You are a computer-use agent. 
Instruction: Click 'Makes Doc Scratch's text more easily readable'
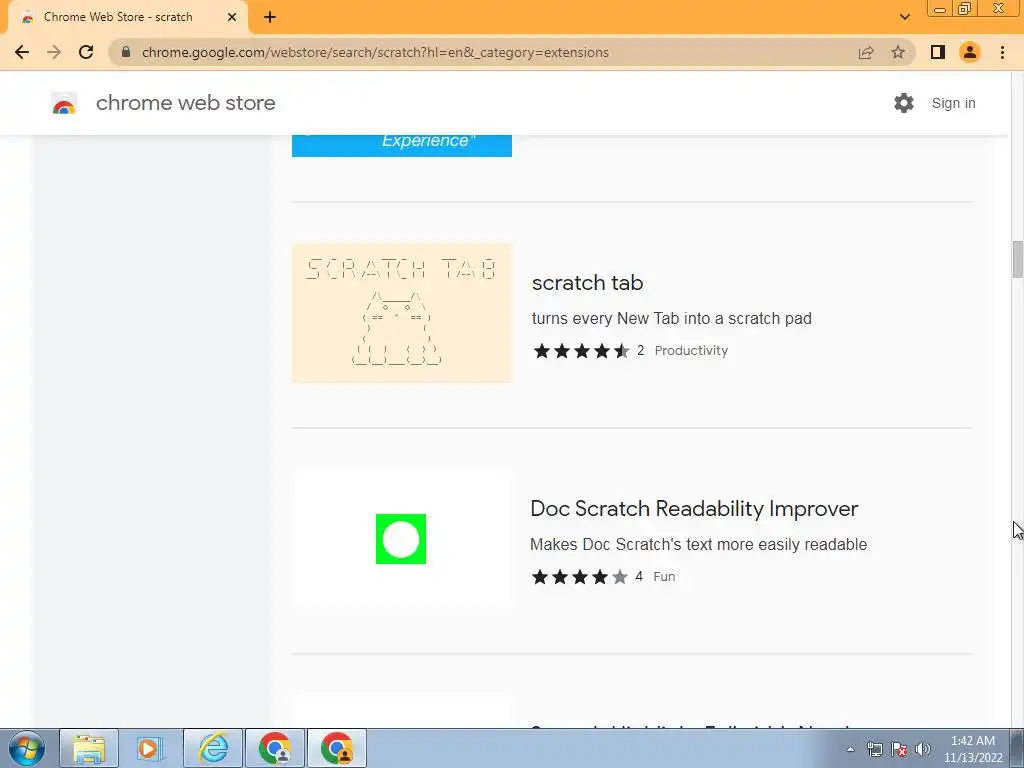click(x=698, y=545)
